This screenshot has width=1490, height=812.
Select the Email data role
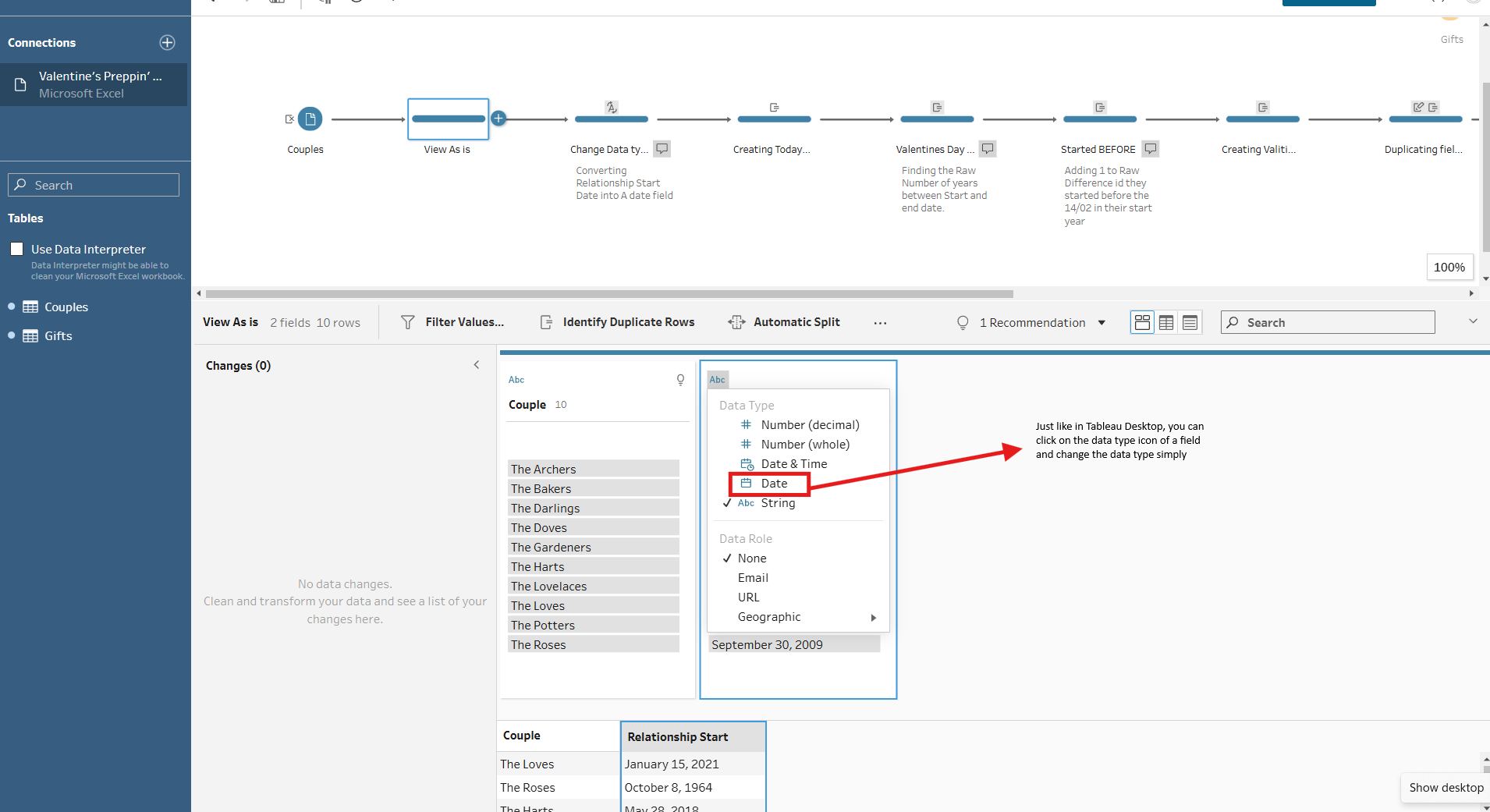tap(753, 578)
